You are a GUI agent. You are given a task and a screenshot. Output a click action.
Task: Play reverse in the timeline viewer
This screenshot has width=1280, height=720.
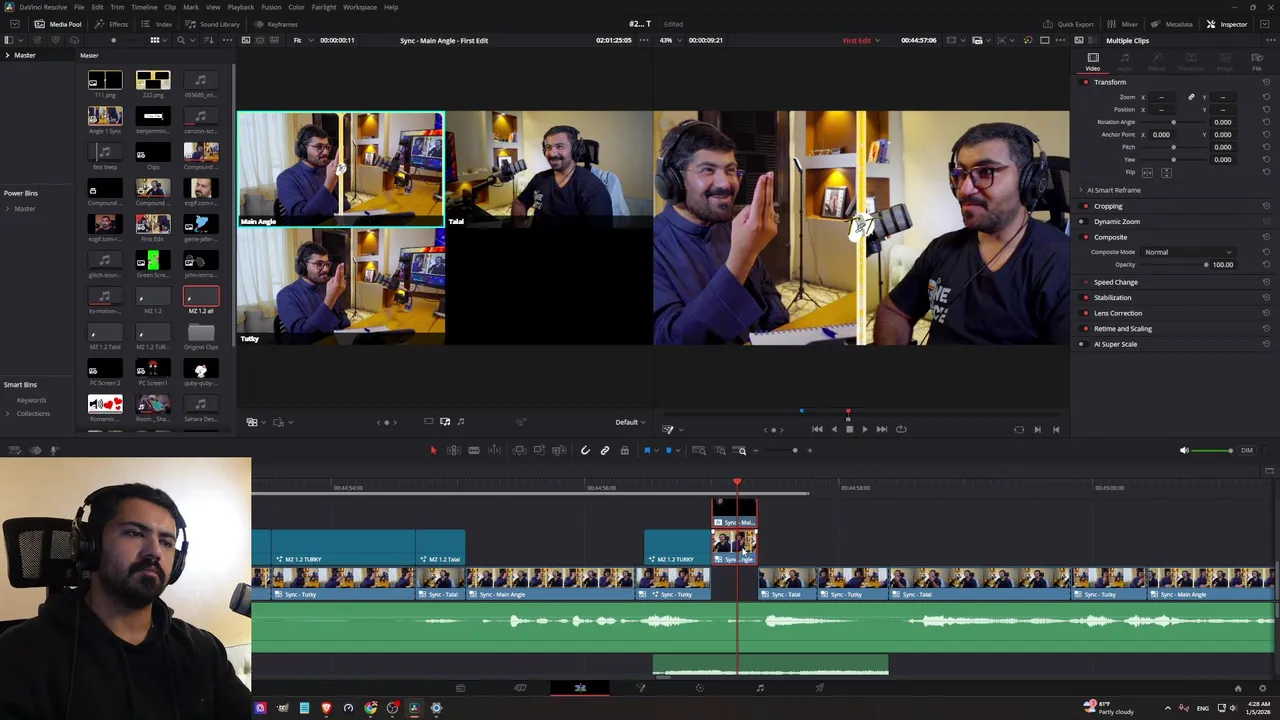833,429
